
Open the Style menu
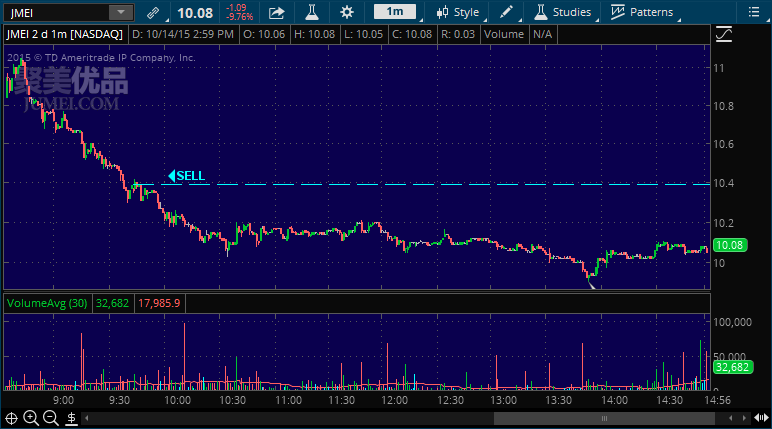458,12
